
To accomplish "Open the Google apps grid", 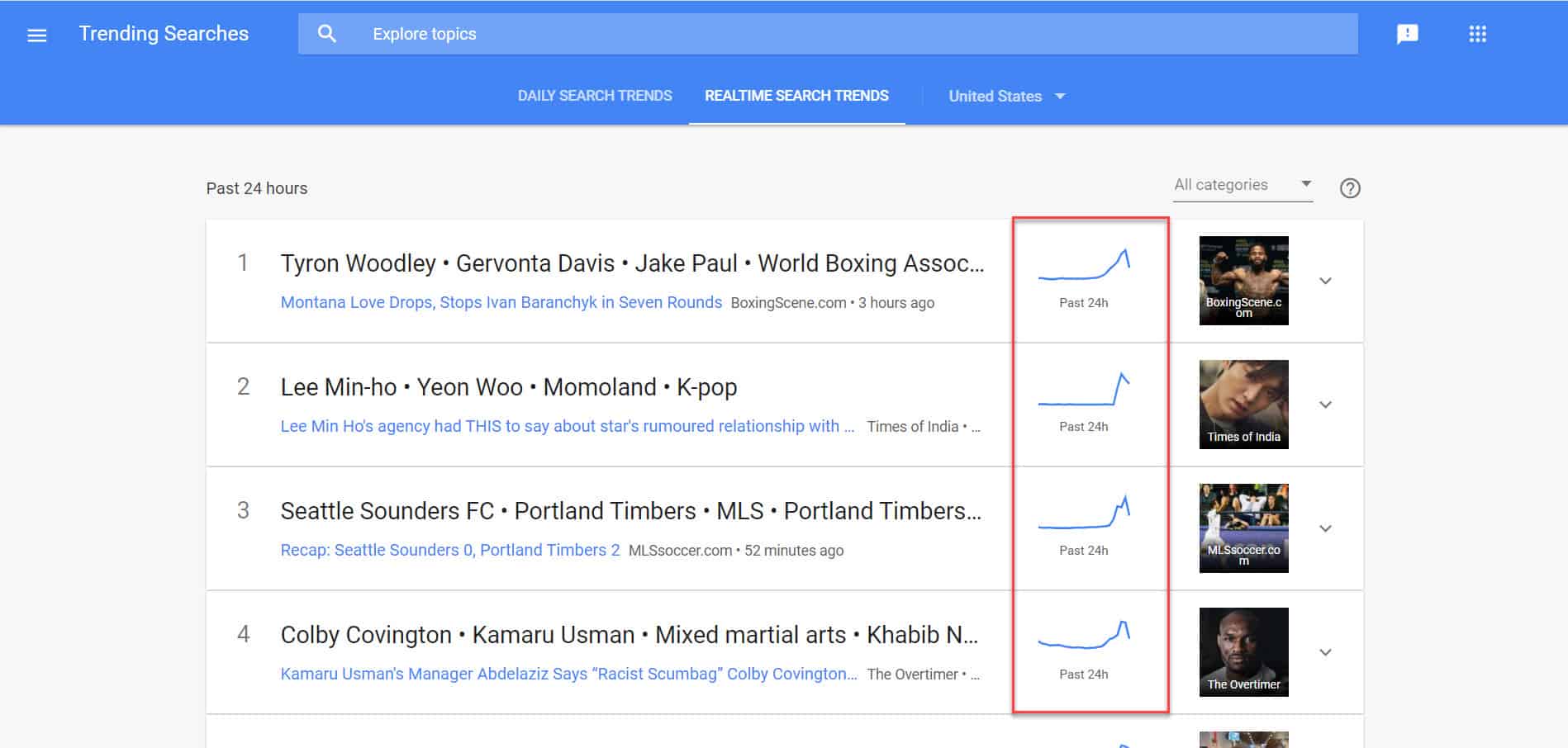I will [x=1477, y=34].
